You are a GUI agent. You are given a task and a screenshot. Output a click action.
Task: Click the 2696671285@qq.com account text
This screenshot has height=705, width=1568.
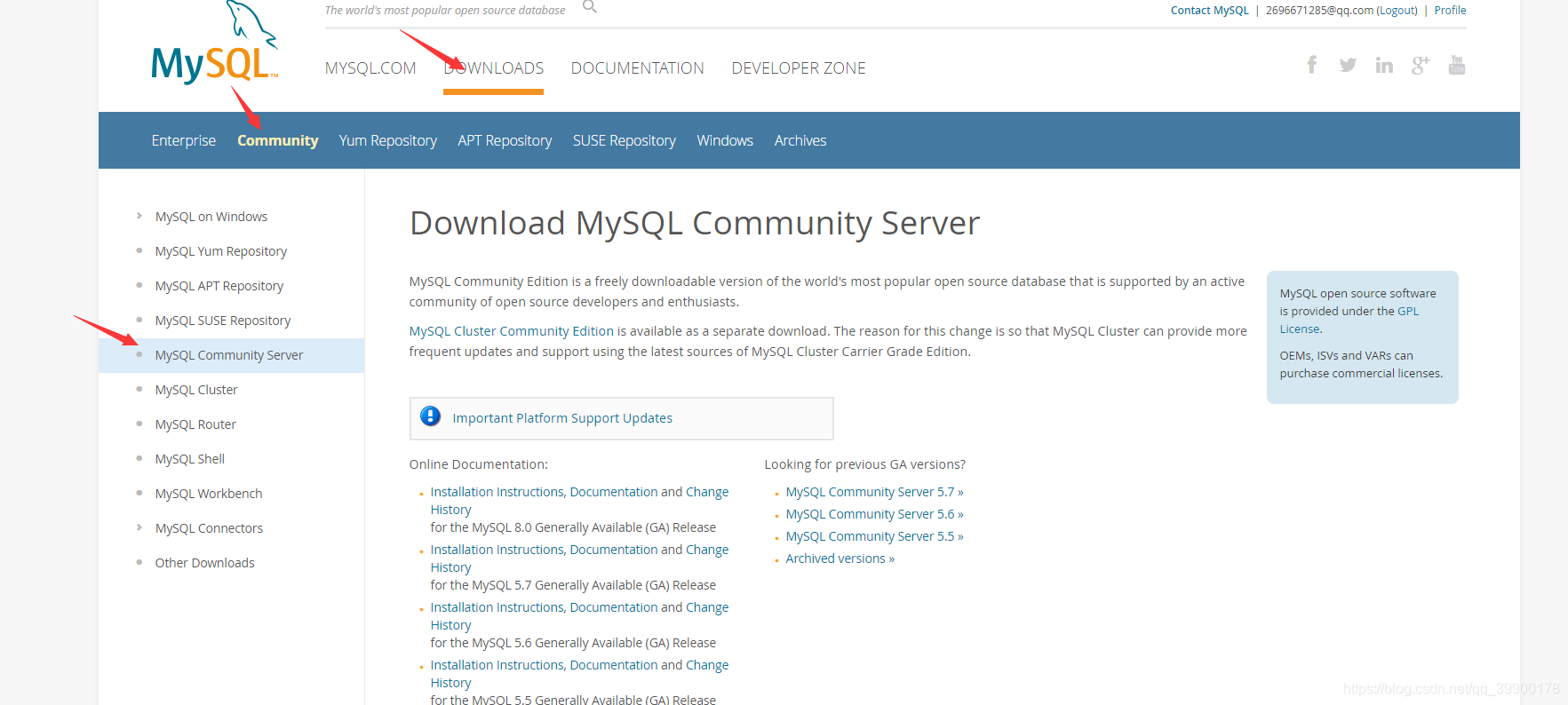pyautogui.click(x=1319, y=11)
